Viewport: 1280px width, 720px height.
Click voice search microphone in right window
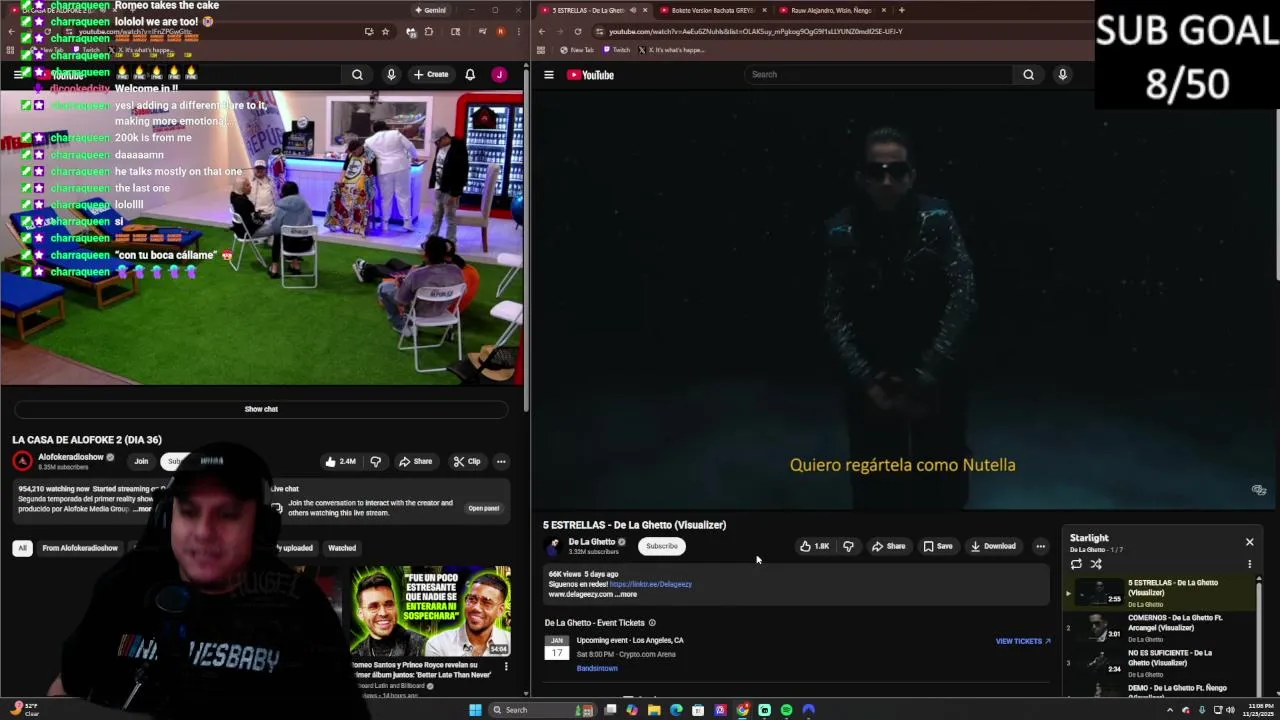coord(1062,75)
